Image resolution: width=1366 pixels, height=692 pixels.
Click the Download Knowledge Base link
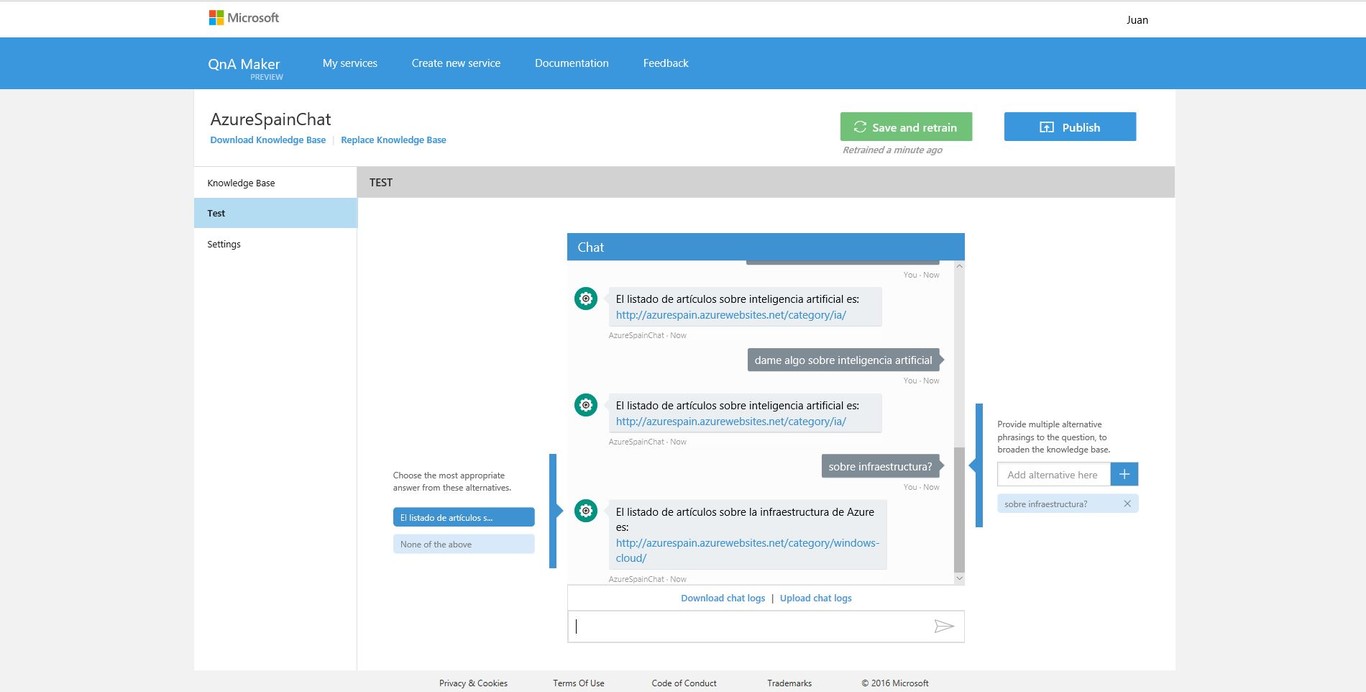coord(267,139)
